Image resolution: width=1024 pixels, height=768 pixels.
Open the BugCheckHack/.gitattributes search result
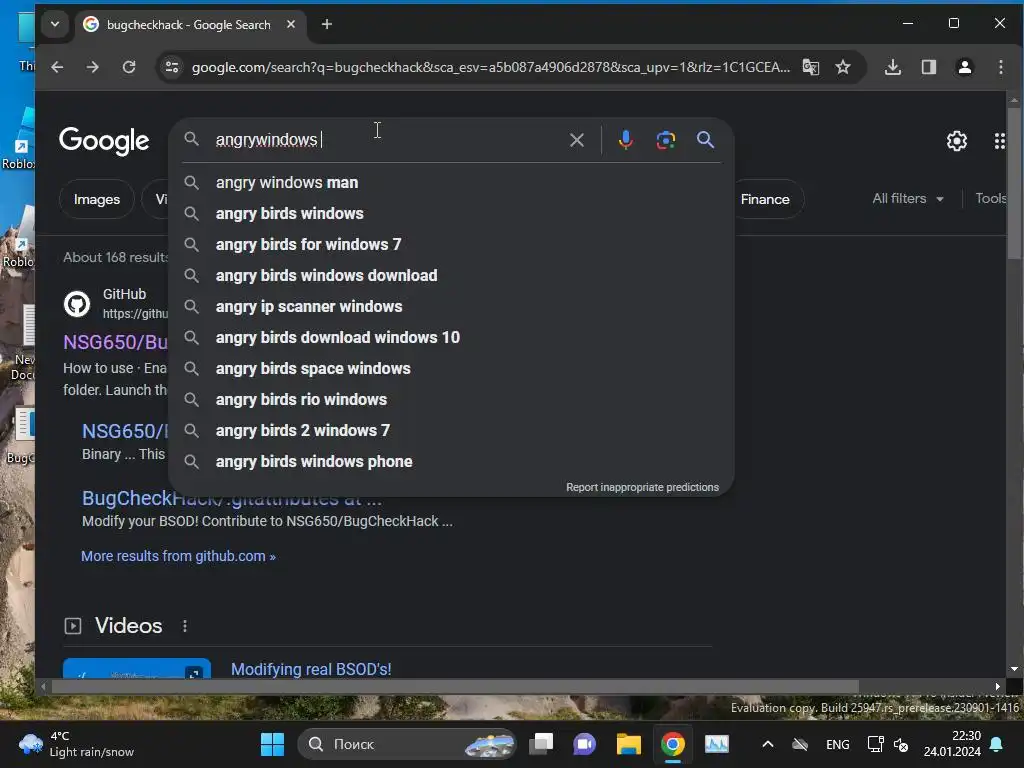coord(231,498)
